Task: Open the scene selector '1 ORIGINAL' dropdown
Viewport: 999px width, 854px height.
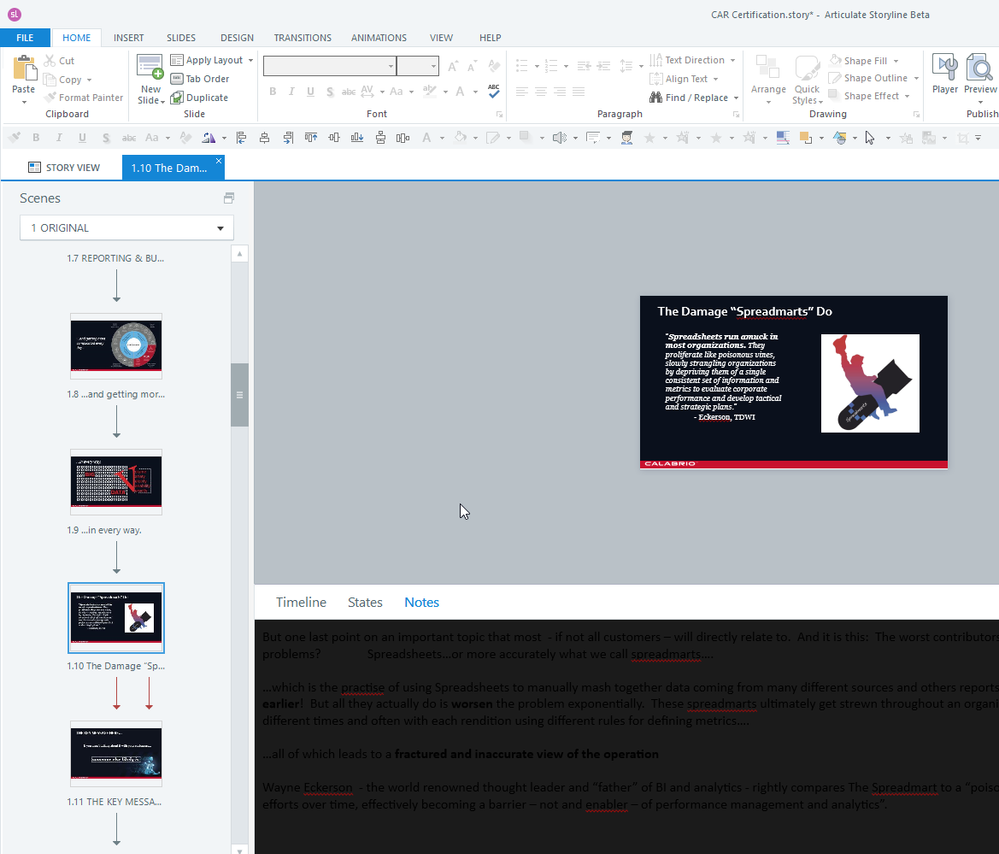Action: point(127,228)
